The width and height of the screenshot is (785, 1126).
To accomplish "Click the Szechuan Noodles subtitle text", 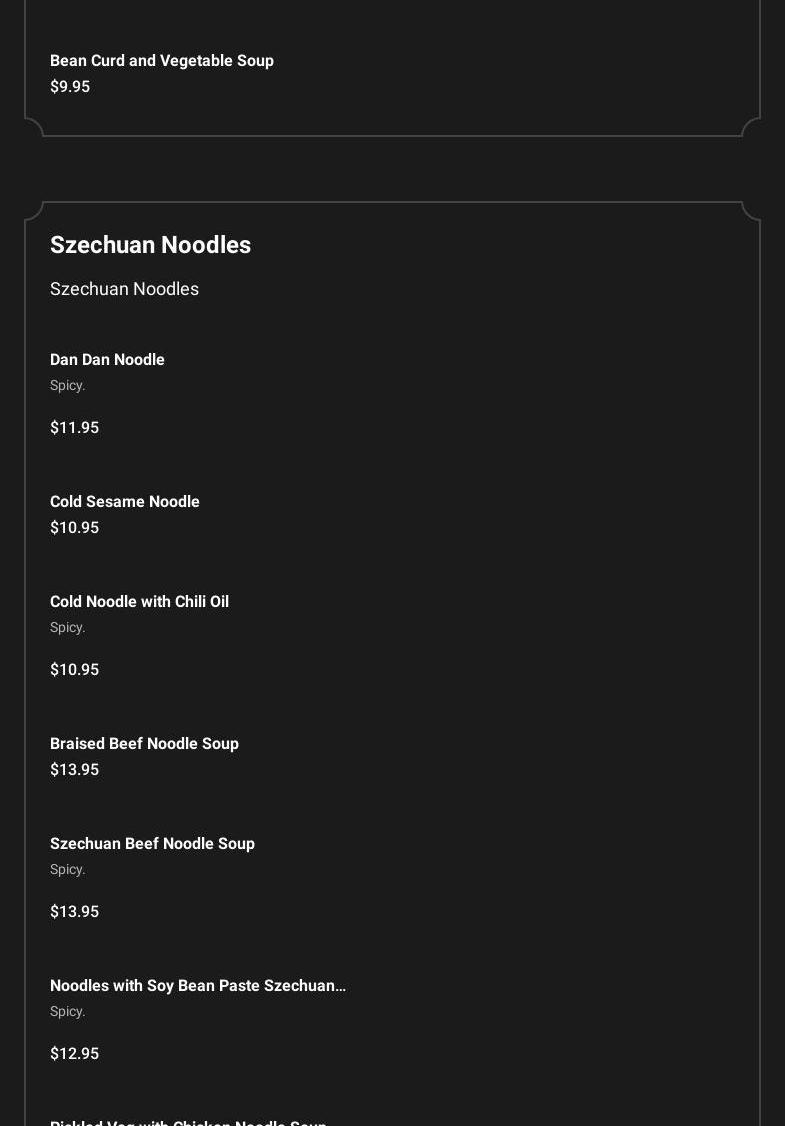I will (124, 289).
